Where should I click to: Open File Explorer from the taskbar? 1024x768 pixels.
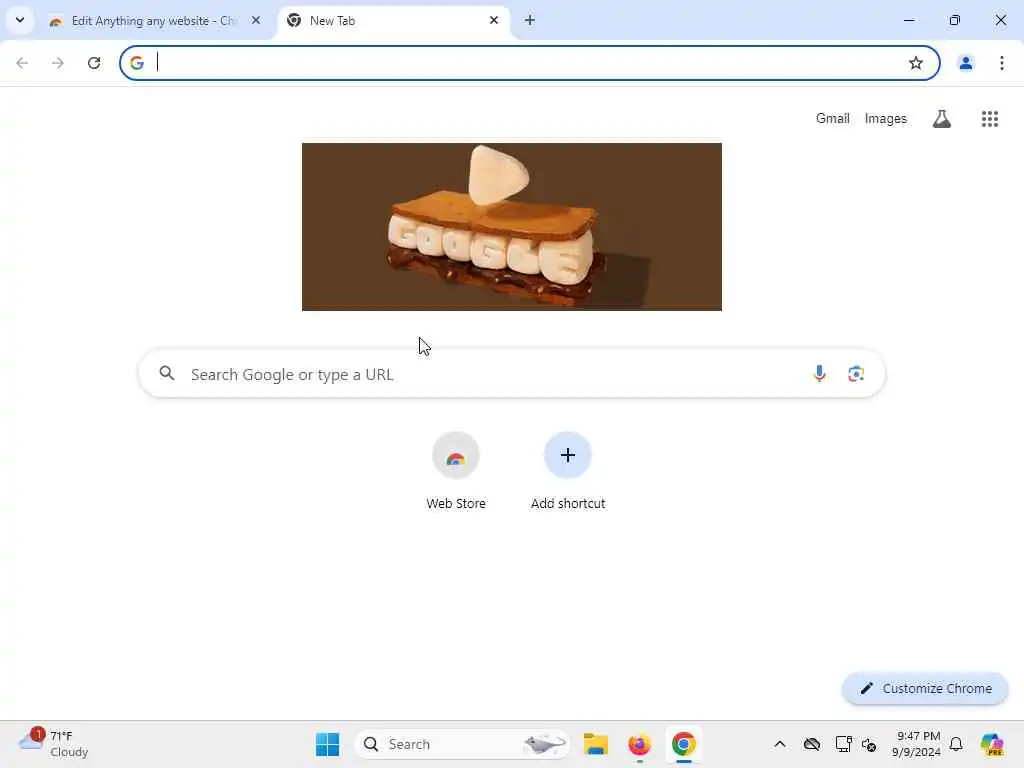pyautogui.click(x=596, y=744)
